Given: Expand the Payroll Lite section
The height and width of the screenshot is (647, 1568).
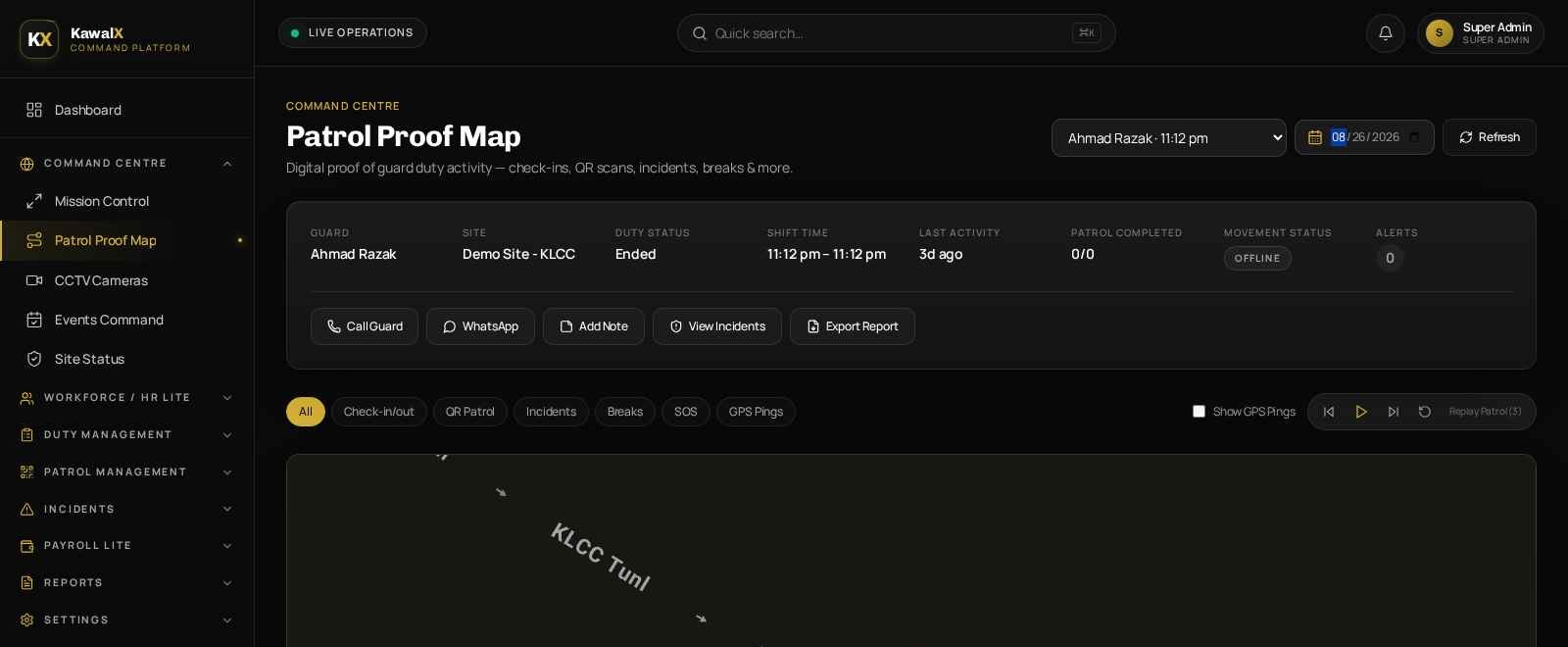Looking at the screenshot, I should 227,546.
